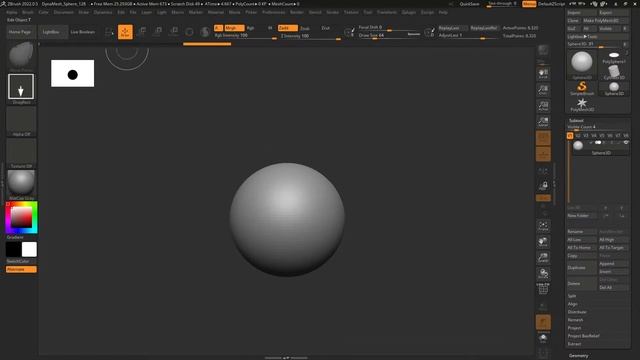Select the black secondary color swatch
The height and width of the screenshot is (360, 640).
pyautogui.click(x=13, y=249)
